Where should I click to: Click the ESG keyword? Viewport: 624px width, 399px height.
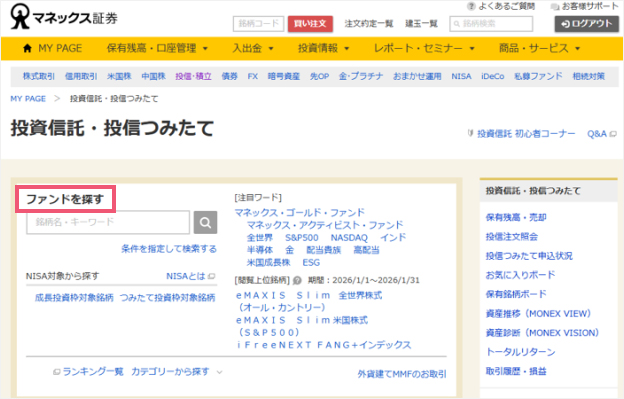coord(311,263)
